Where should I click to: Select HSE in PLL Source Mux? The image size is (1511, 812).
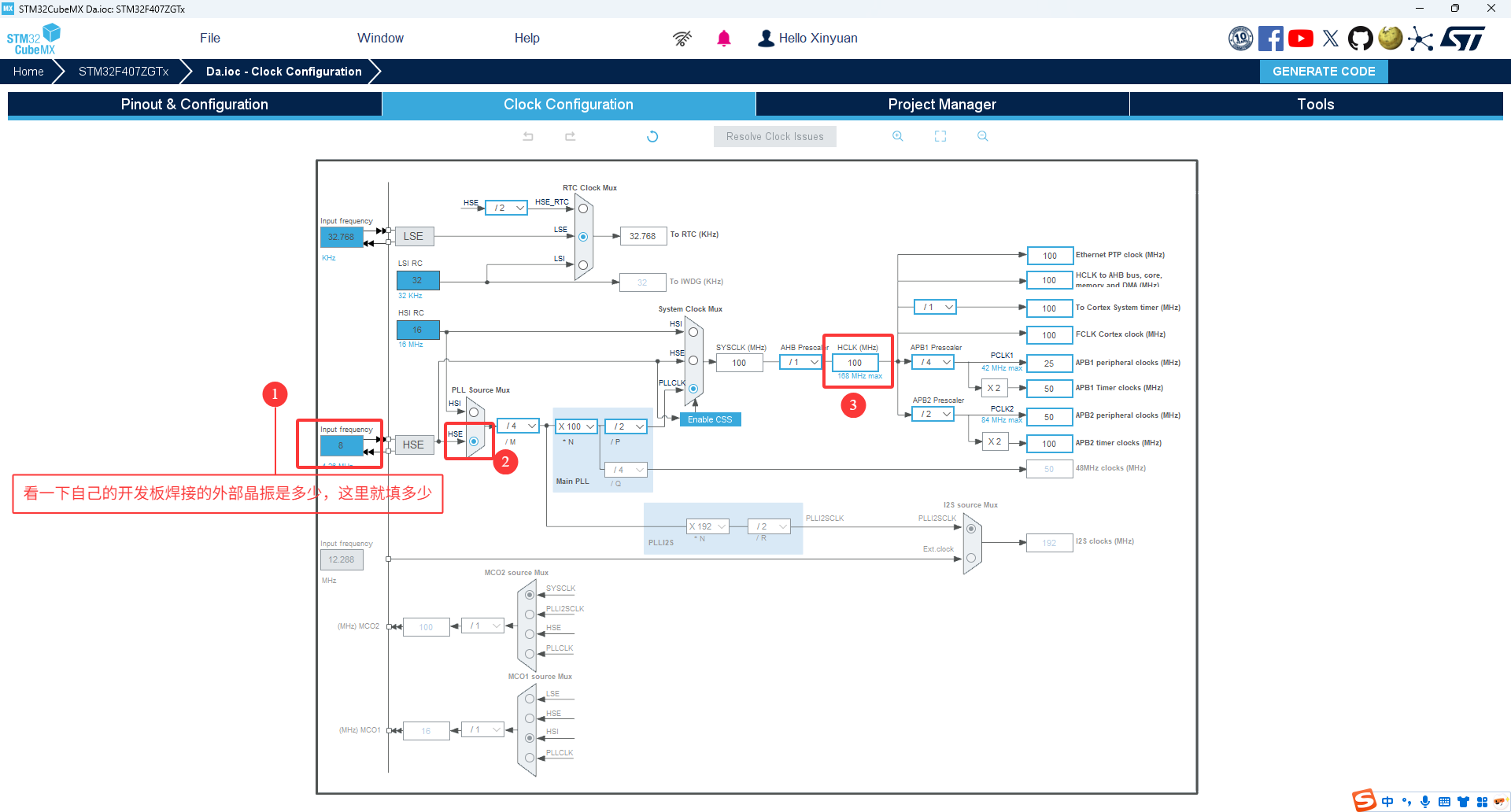474,441
